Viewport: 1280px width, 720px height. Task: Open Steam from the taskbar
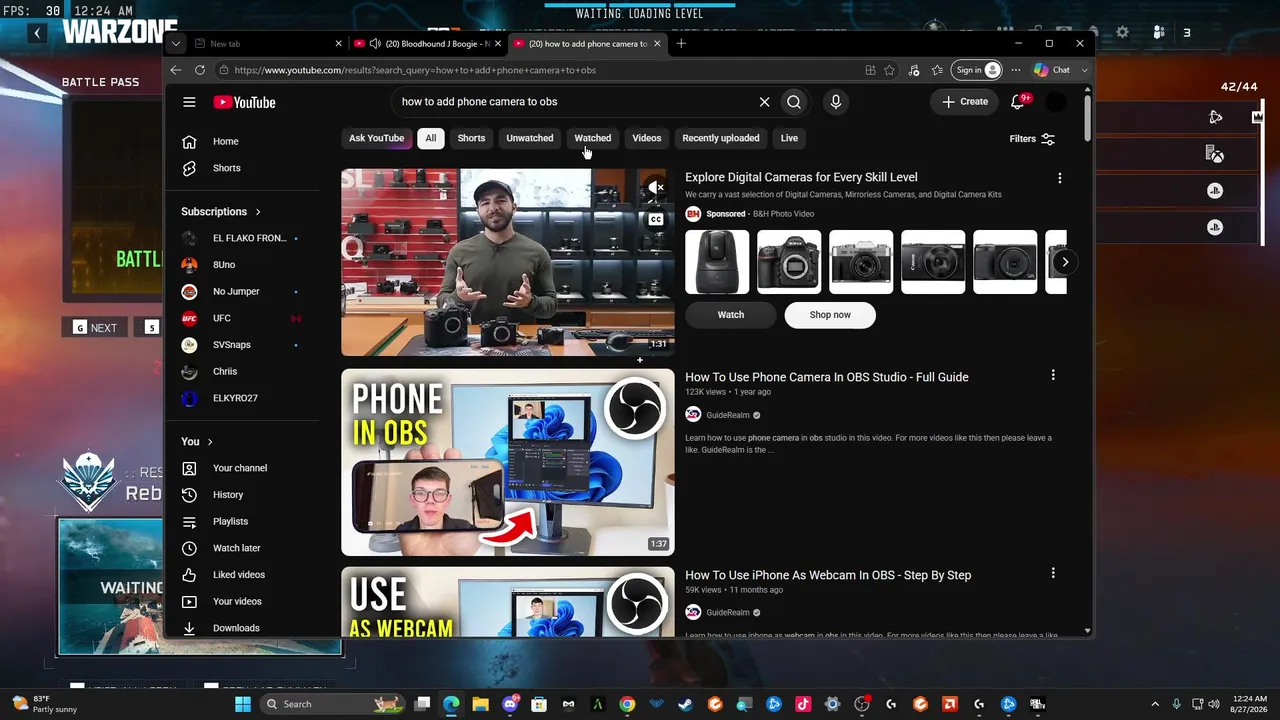click(x=685, y=704)
